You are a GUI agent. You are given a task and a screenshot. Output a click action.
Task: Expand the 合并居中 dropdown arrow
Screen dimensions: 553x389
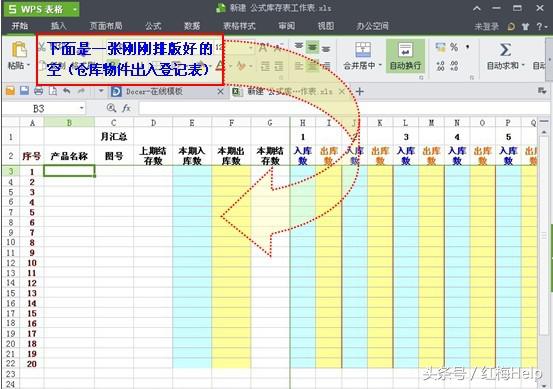380,66
